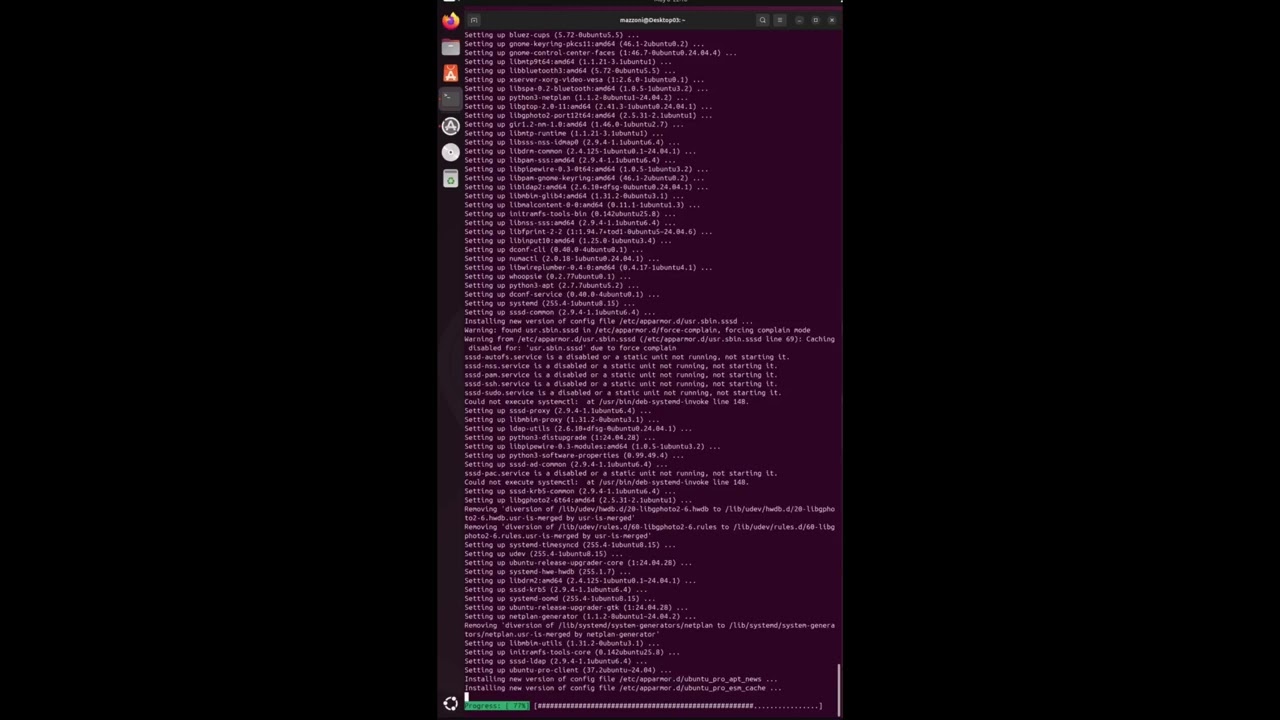Image resolution: width=1280 pixels, height=720 pixels.
Task: Open the Files manager in dock
Action: pos(451,47)
